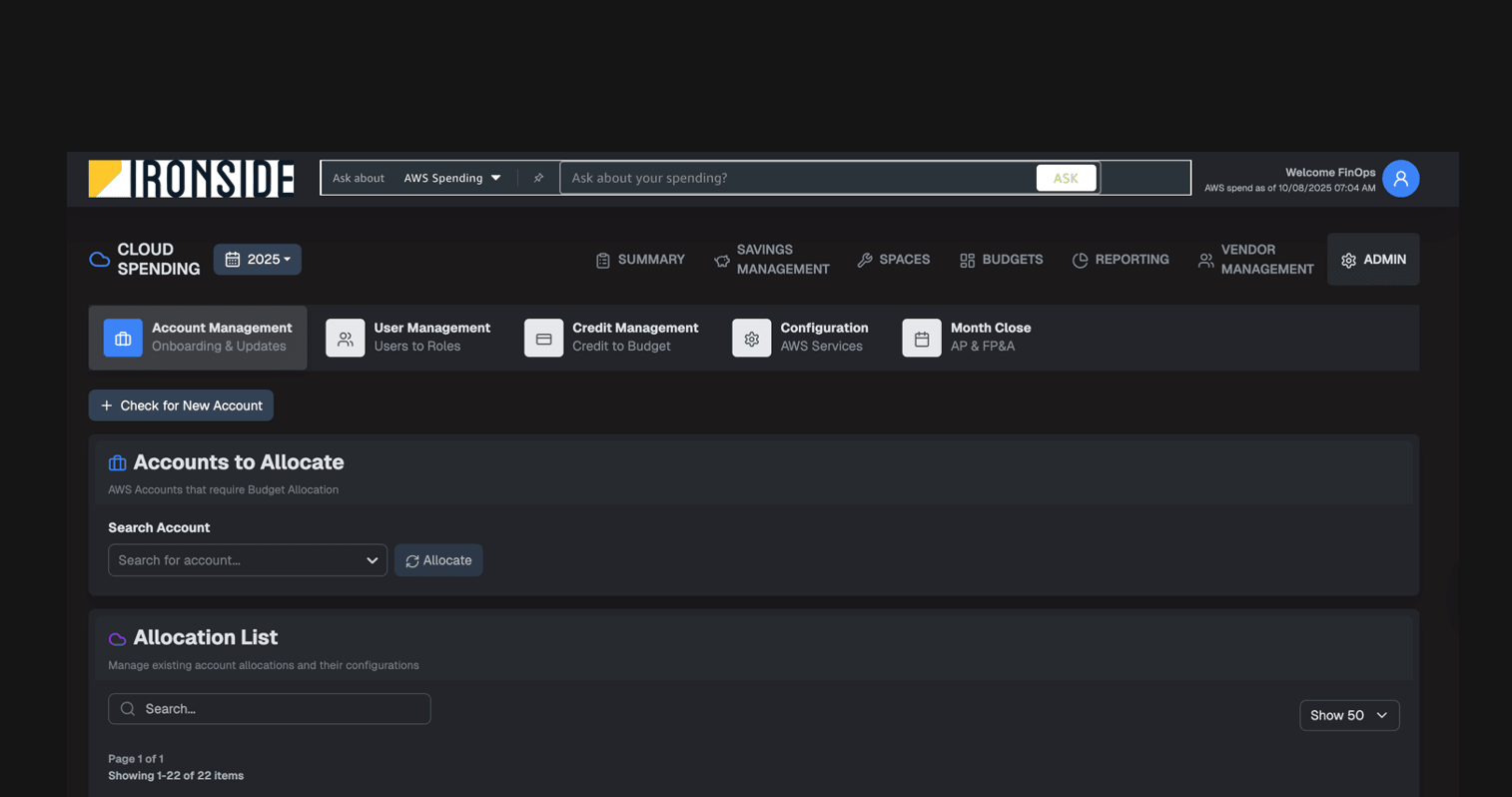Open the Show 50 items dropdown
This screenshot has width=1512, height=797.
pyautogui.click(x=1348, y=715)
